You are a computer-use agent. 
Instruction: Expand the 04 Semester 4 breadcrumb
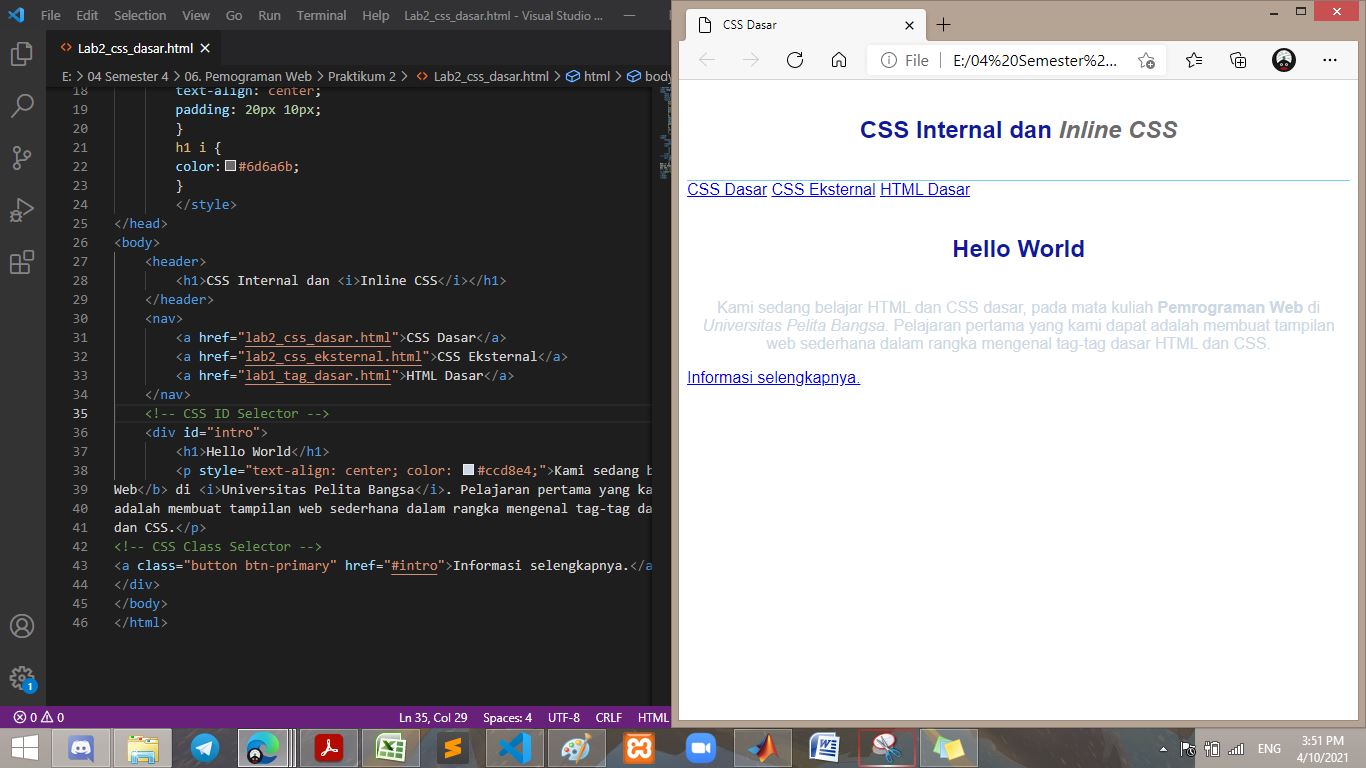pyautogui.click(x=128, y=76)
